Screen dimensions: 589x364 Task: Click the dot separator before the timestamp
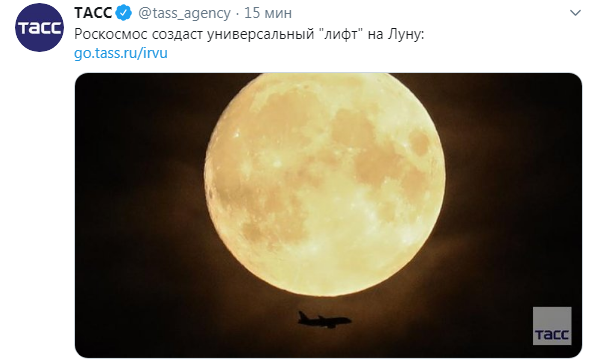click(x=237, y=14)
